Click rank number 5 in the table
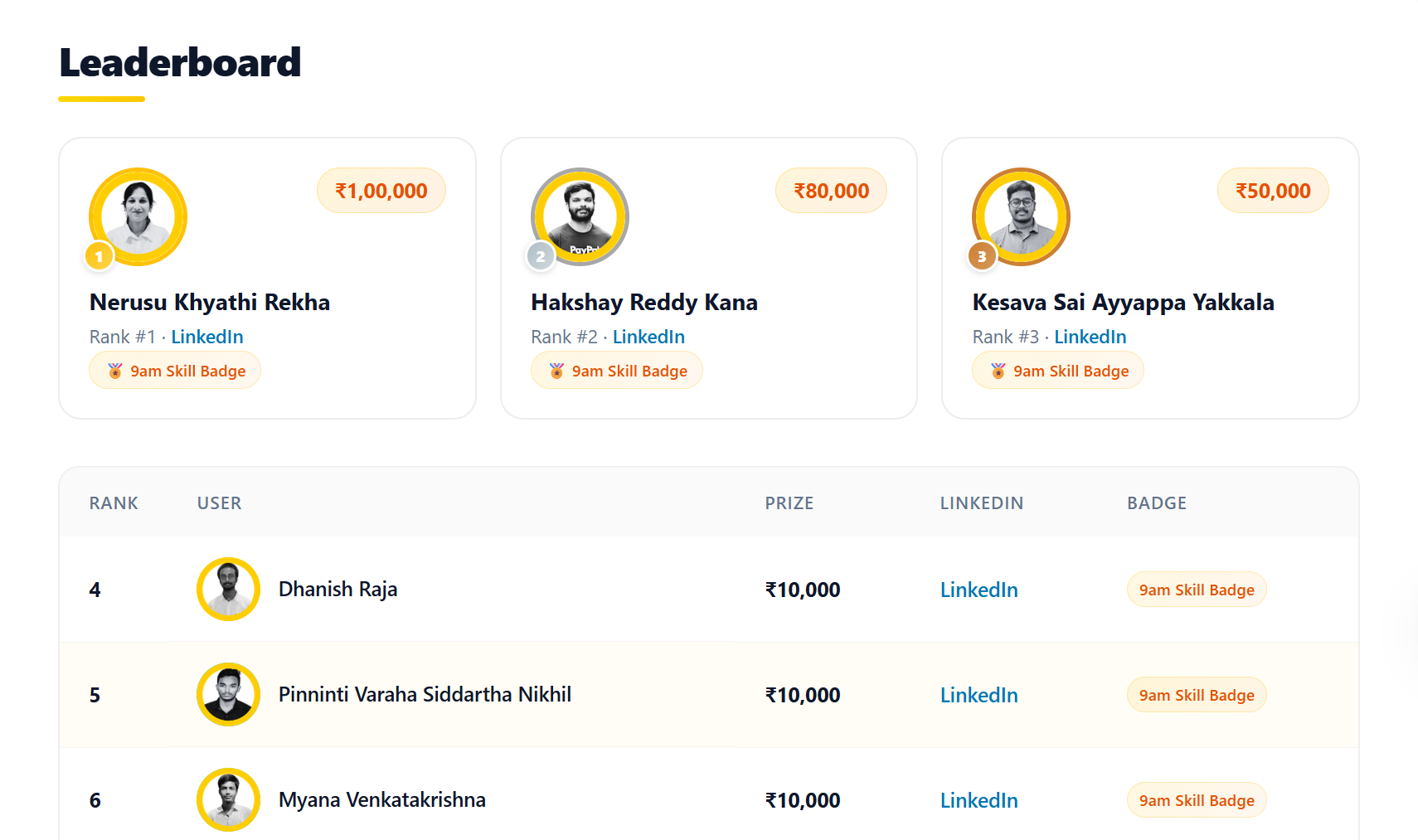The image size is (1418, 840). [95, 695]
